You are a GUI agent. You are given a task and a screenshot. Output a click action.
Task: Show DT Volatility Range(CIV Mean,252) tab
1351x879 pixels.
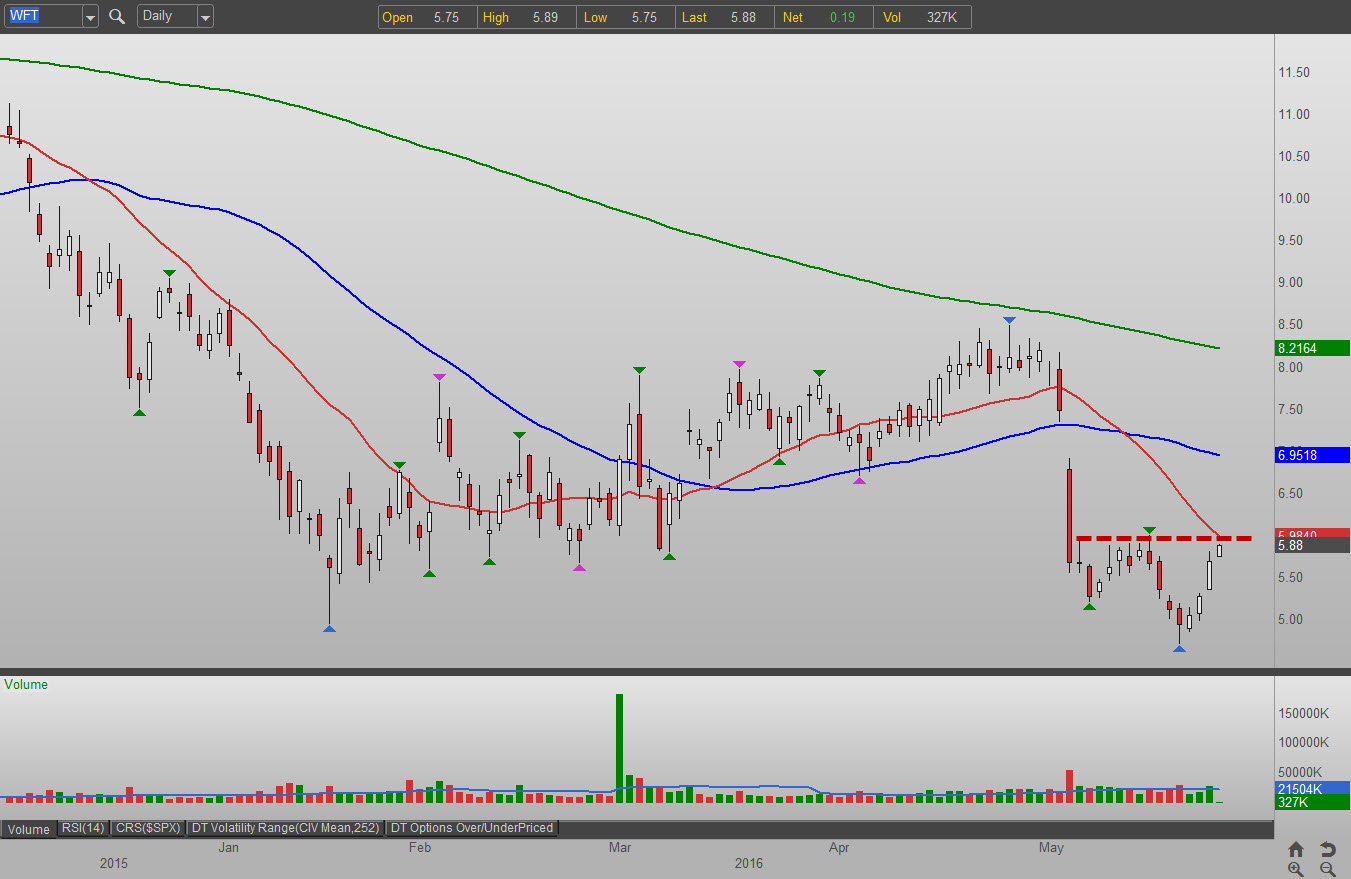tap(286, 828)
